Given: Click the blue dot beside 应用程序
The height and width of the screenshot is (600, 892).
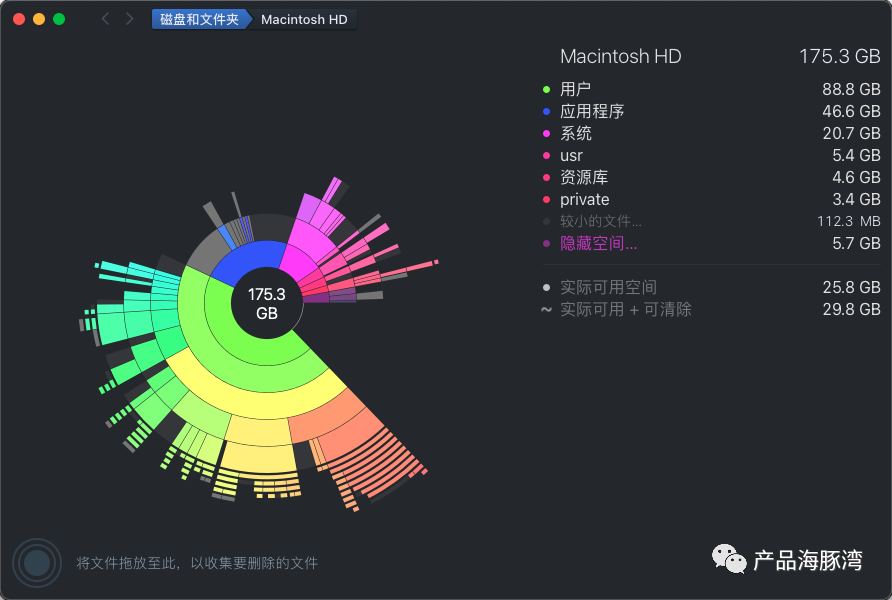Looking at the screenshot, I should 547,111.
